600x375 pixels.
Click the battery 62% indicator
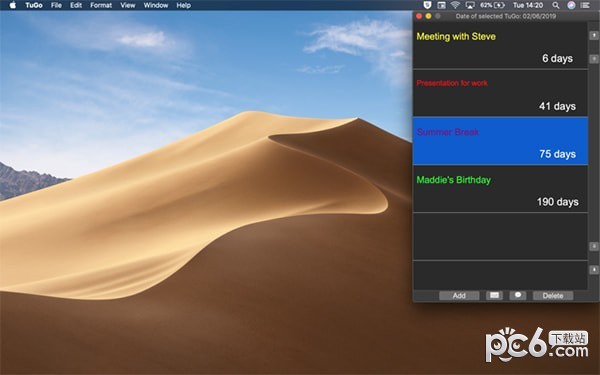(x=492, y=5)
